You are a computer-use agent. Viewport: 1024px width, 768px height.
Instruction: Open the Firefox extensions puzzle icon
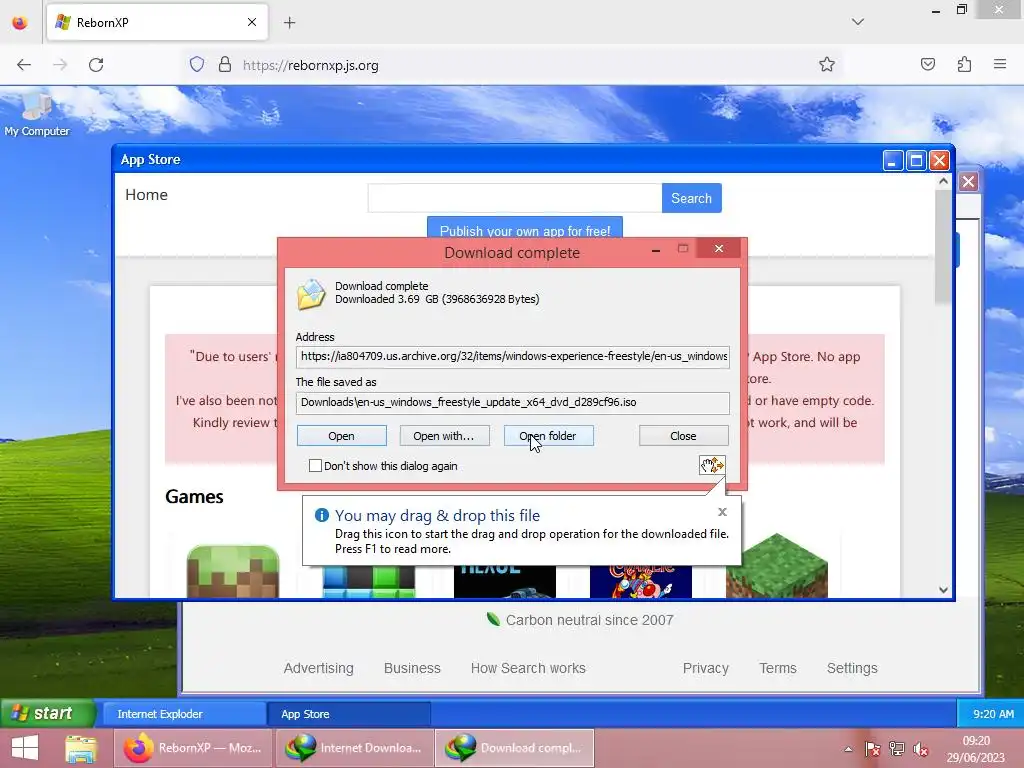click(x=964, y=64)
